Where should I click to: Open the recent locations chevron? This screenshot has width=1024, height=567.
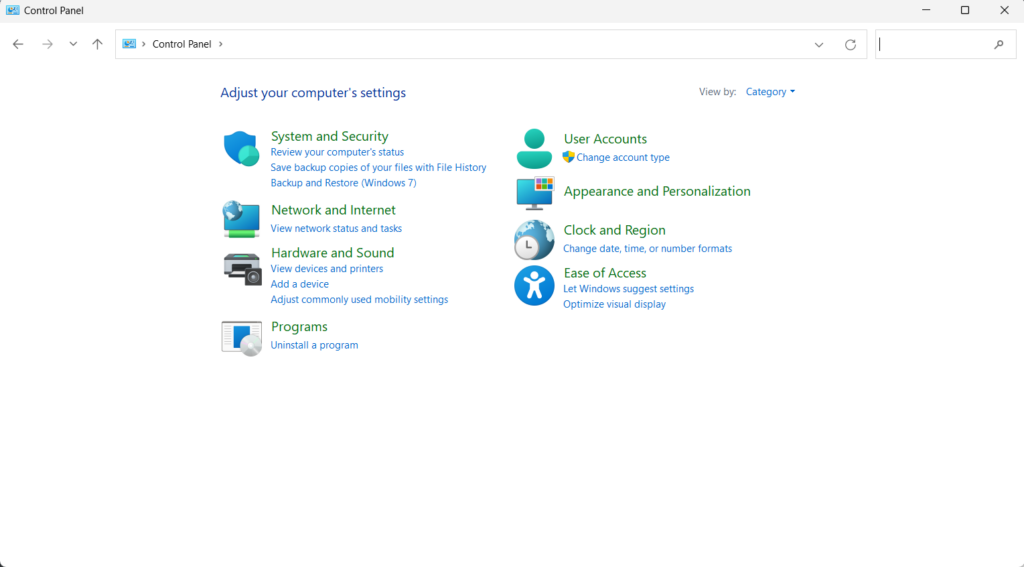73,45
